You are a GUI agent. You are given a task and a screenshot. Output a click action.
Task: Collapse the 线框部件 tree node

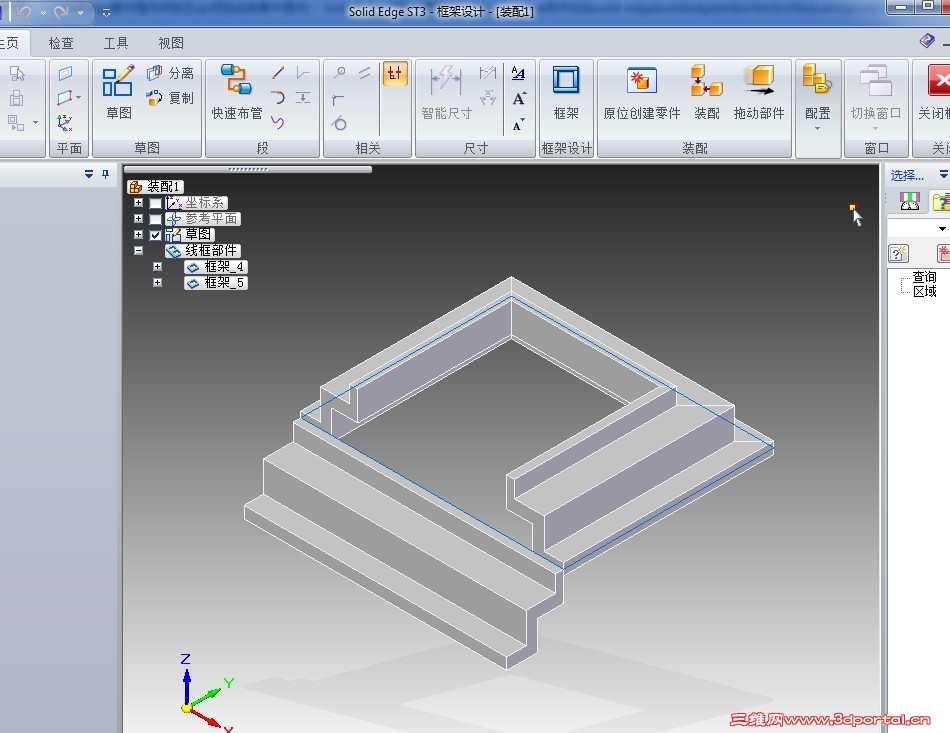coord(138,250)
